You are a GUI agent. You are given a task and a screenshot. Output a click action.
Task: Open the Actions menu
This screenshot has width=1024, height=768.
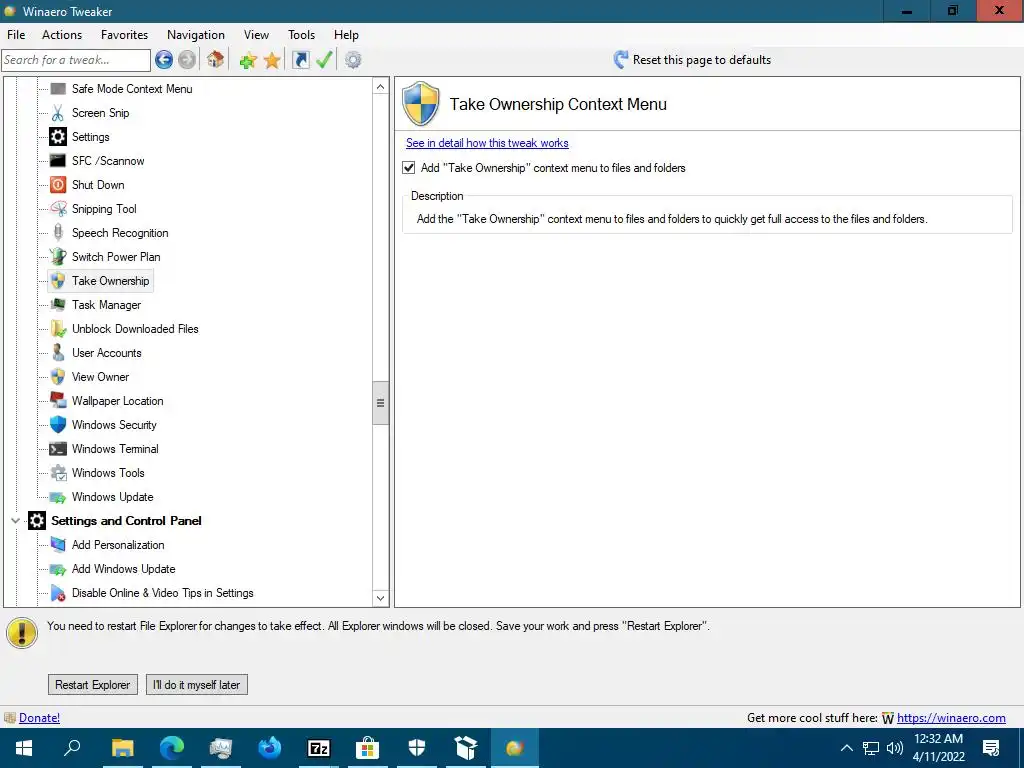pyautogui.click(x=62, y=35)
